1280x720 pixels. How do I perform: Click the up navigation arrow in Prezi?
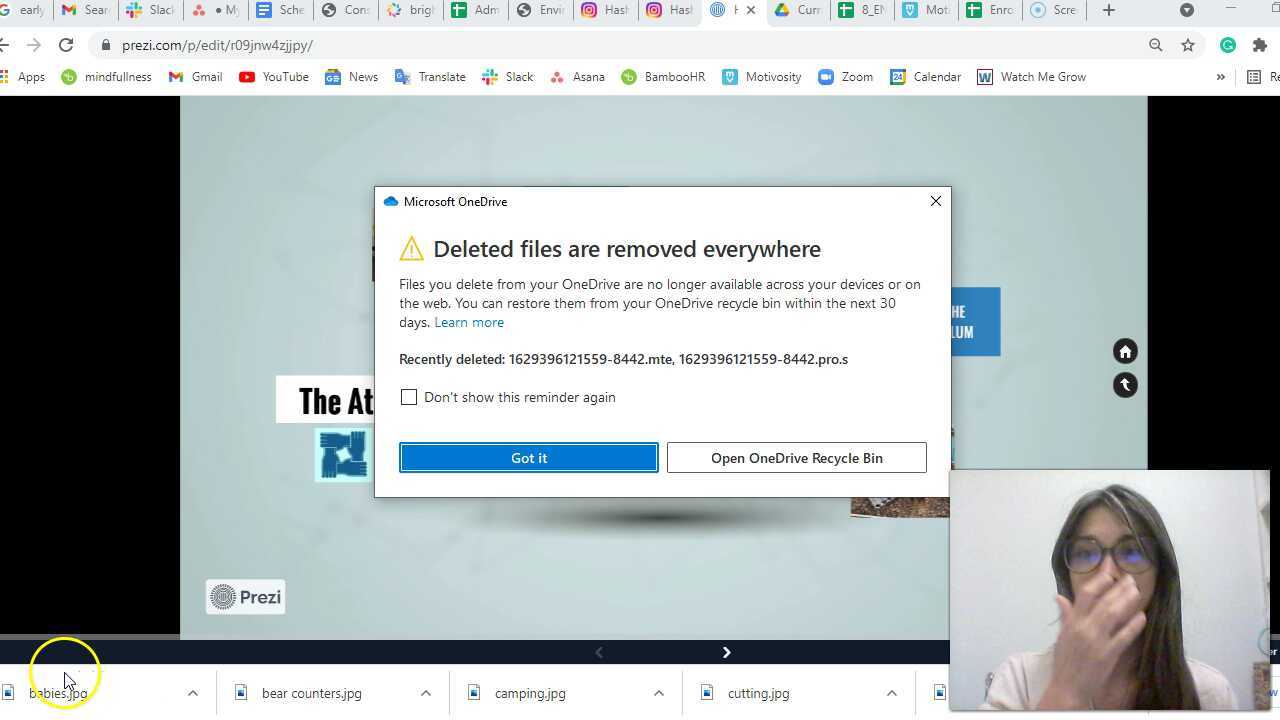1125,385
